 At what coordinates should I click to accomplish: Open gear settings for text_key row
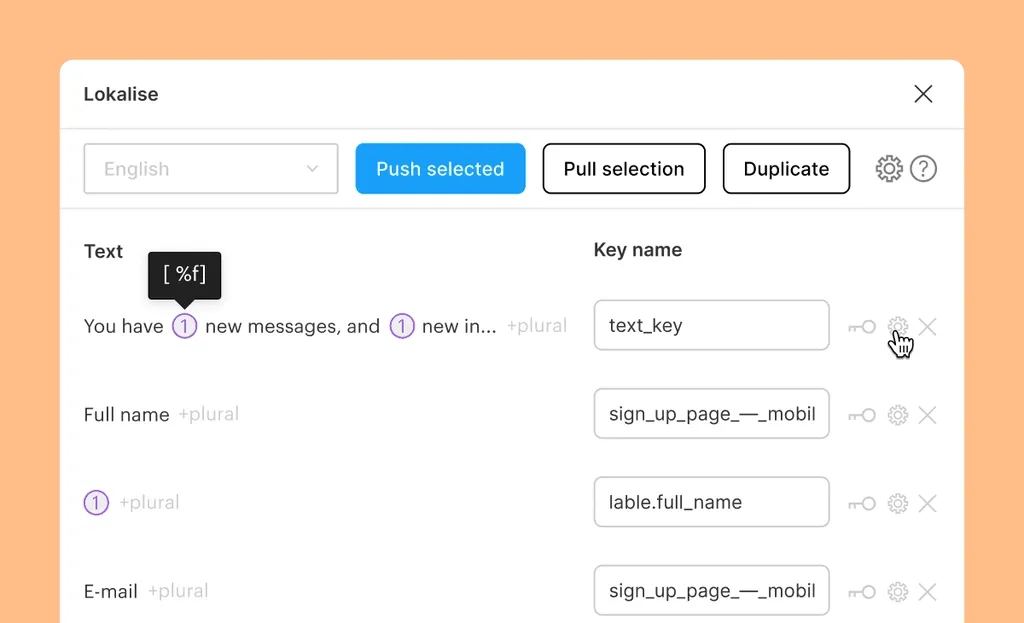898,327
